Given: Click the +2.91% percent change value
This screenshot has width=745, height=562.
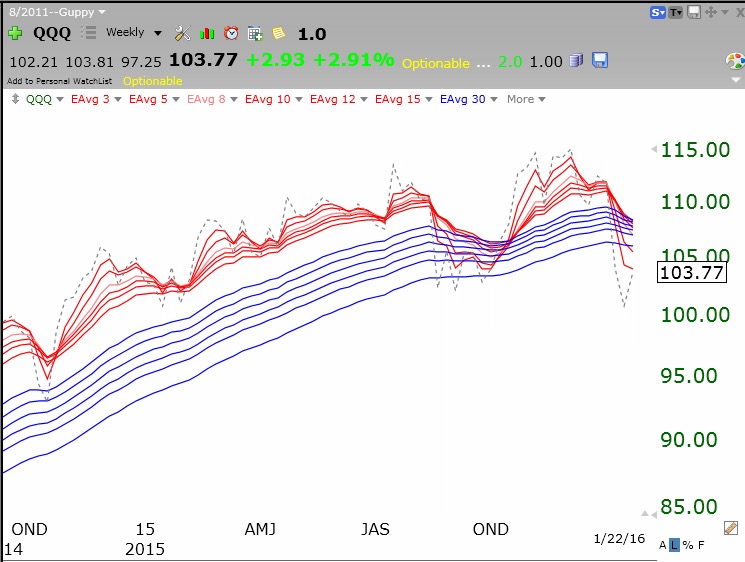Looking at the screenshot, I should (x=354, y=60).
